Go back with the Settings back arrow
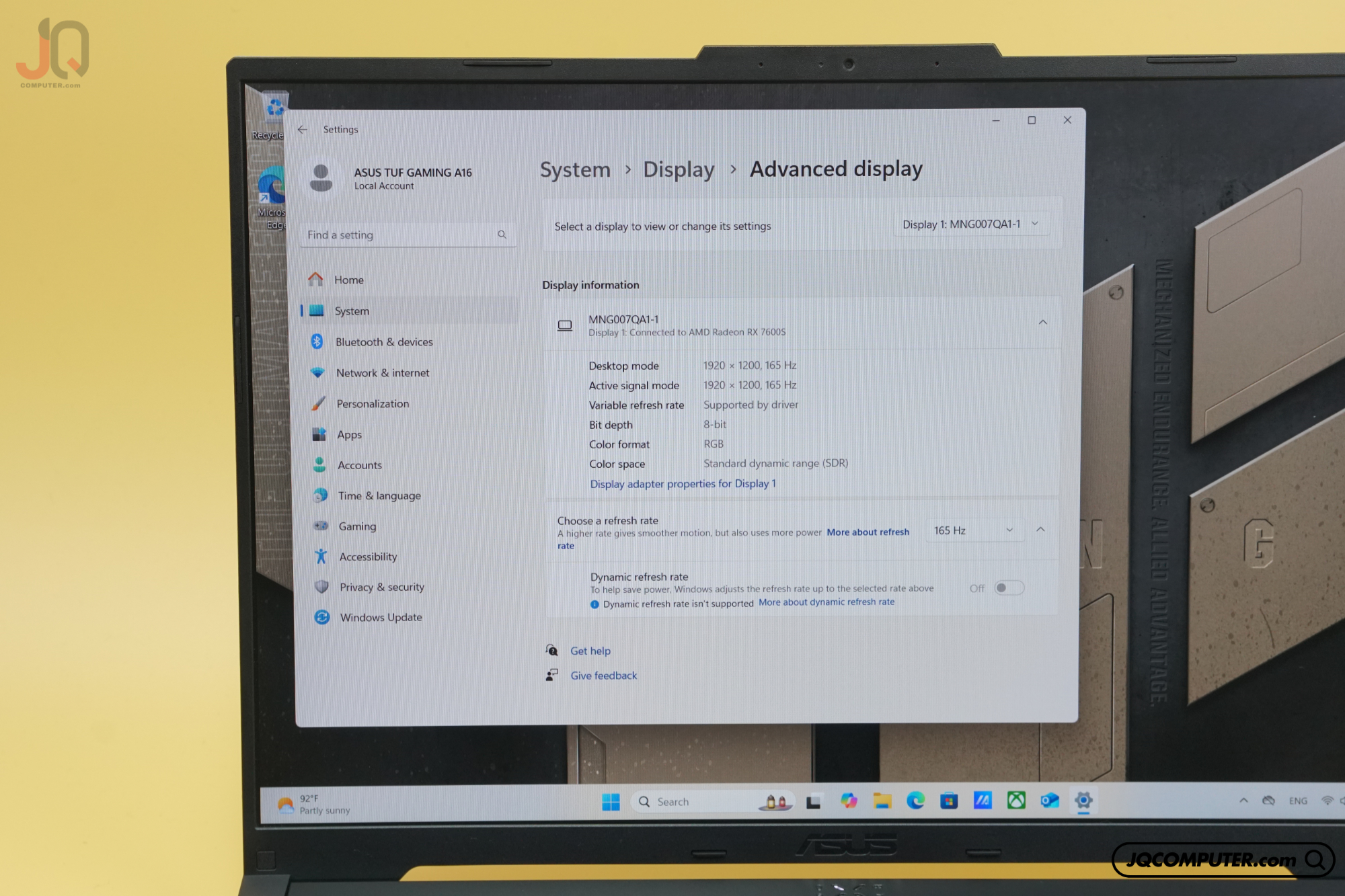This screenshot has height=896, width=1345. pos(303,129)
